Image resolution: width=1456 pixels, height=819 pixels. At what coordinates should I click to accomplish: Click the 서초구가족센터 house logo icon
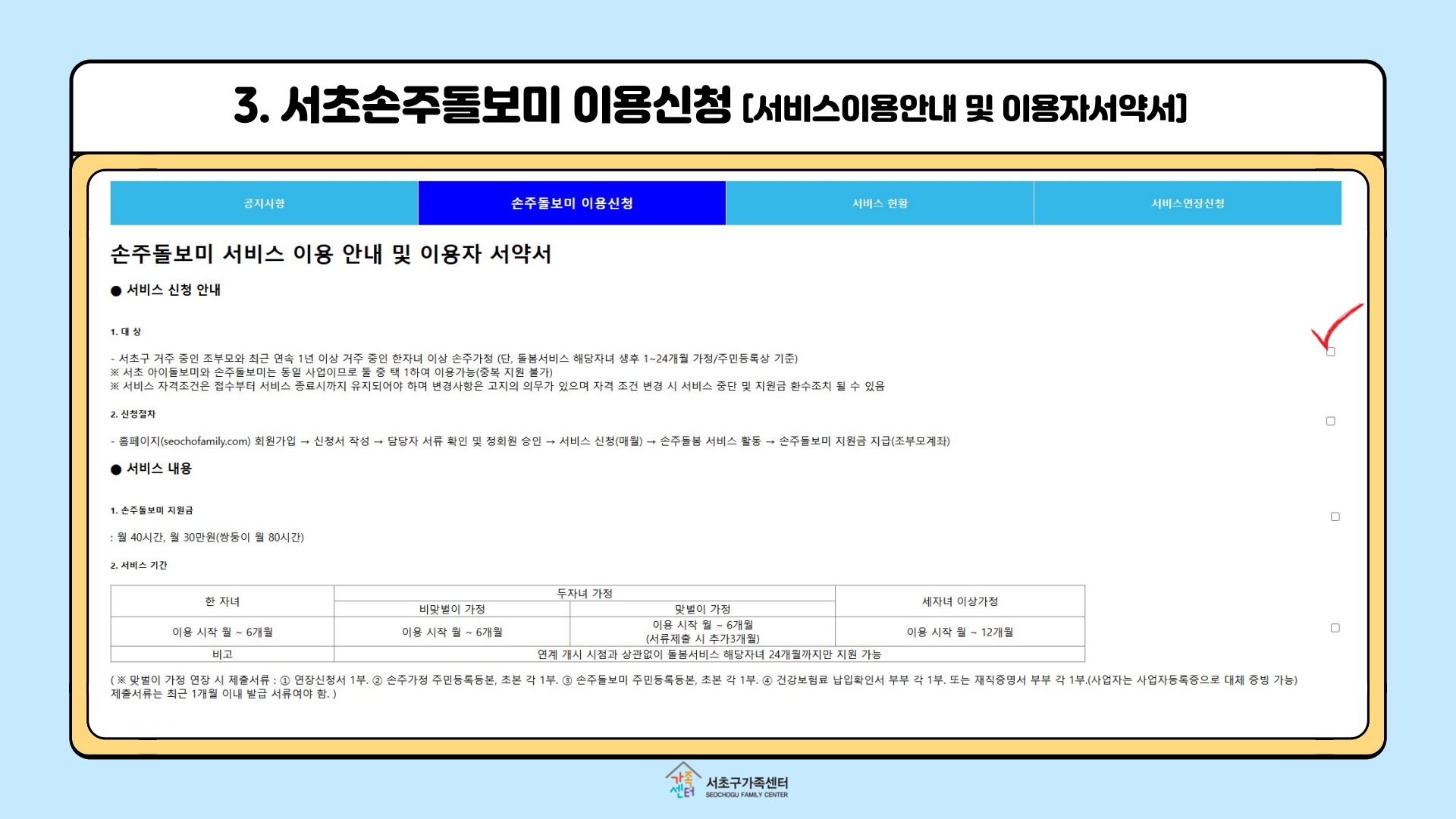pos(682,781)
